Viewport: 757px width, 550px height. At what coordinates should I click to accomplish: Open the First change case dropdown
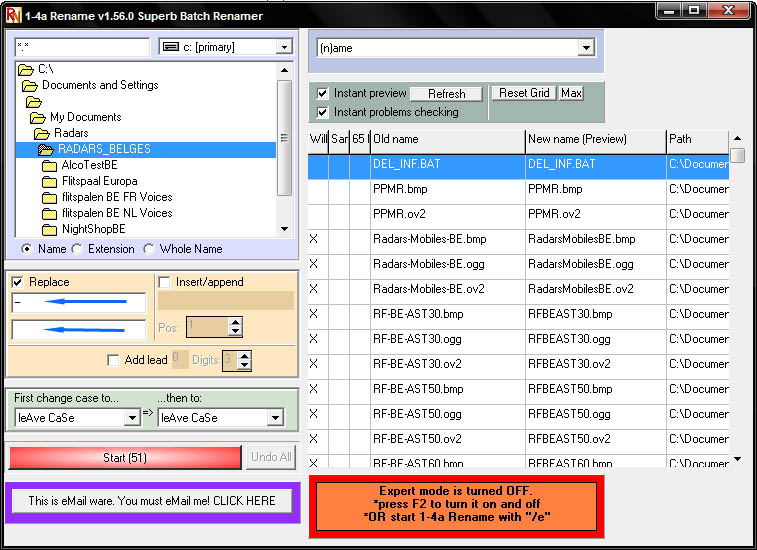coord(132,418)
